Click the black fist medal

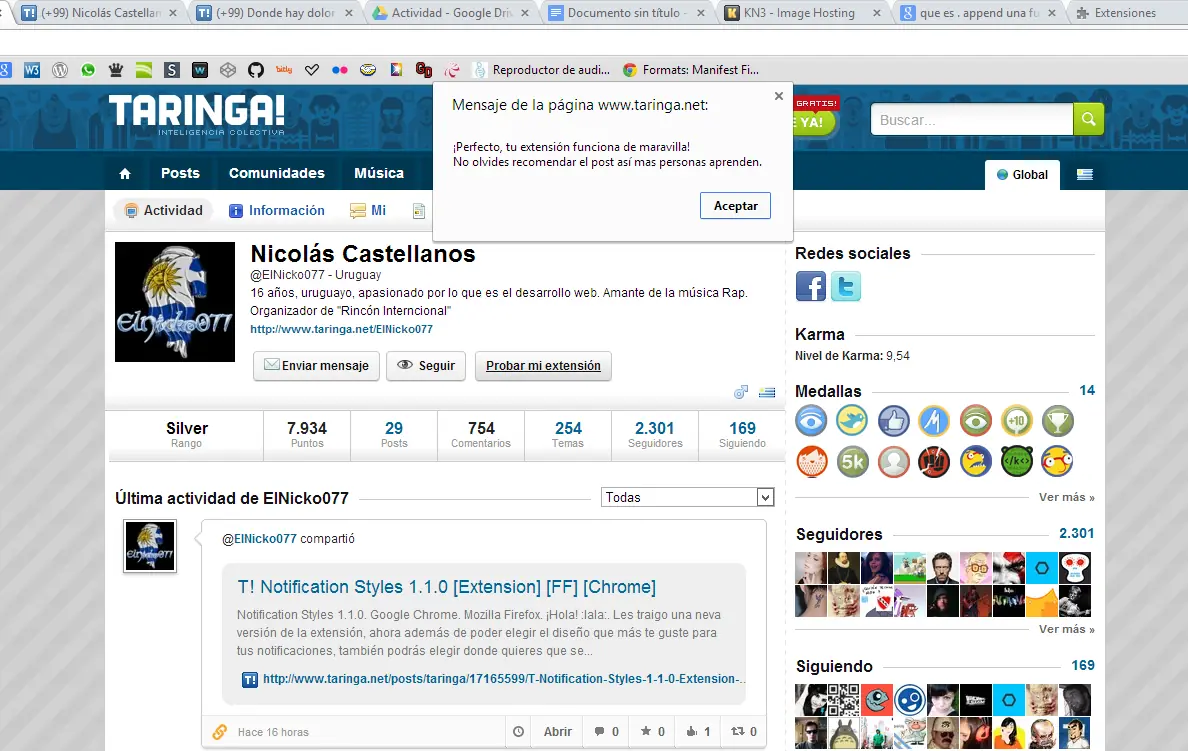pos(934,462)
